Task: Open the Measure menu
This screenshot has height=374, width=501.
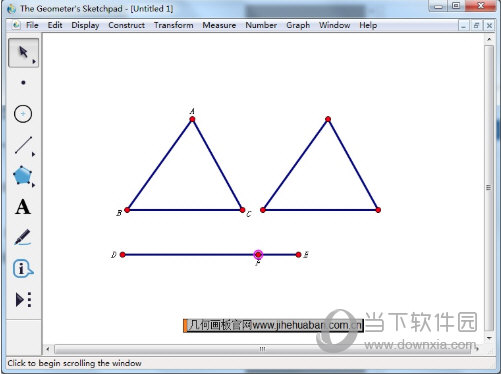Action: tap(219, 25)
